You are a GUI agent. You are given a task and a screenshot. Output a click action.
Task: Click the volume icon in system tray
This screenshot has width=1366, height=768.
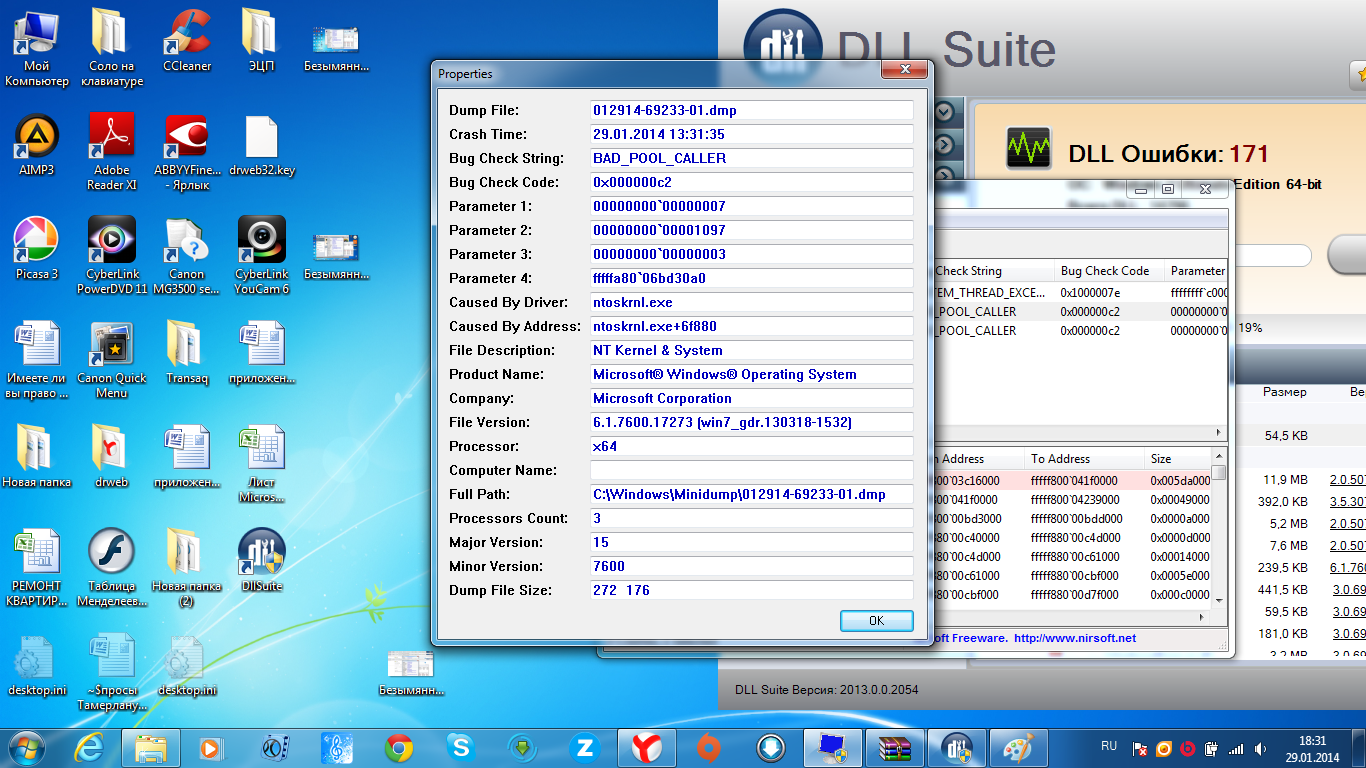(x=1259, y=748)
